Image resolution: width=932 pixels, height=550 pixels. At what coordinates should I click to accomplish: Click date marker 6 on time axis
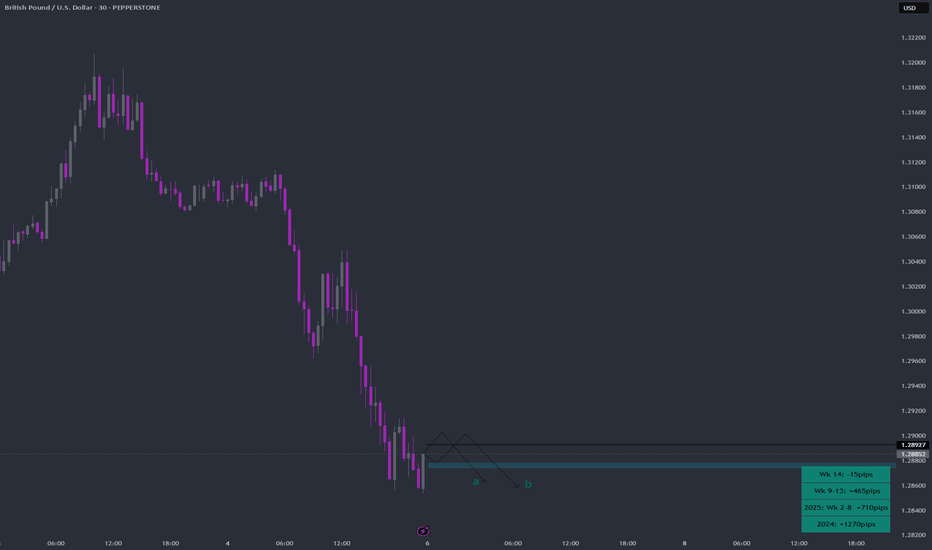click(427, 543)
